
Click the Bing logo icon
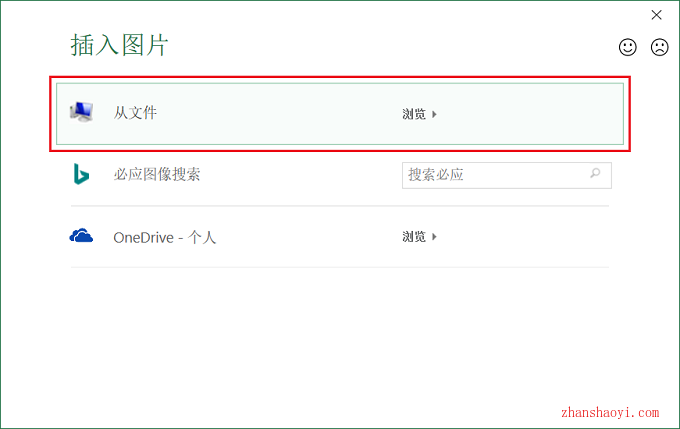click(81, 174)
